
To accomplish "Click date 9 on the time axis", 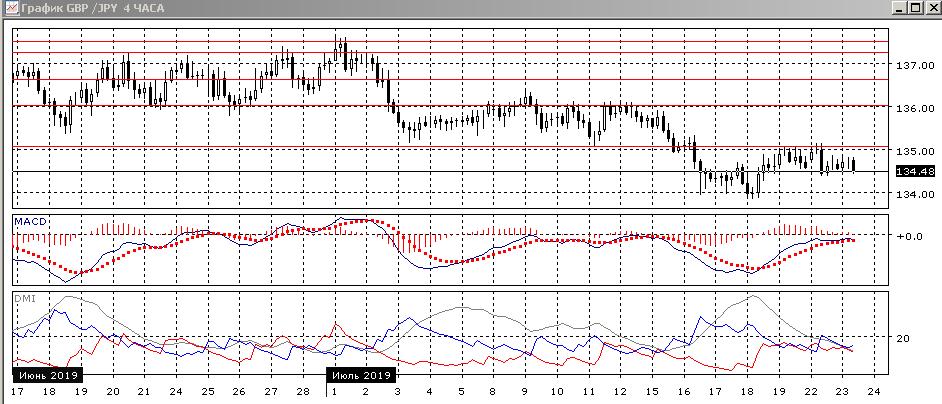I will click(x=524, y=391).
